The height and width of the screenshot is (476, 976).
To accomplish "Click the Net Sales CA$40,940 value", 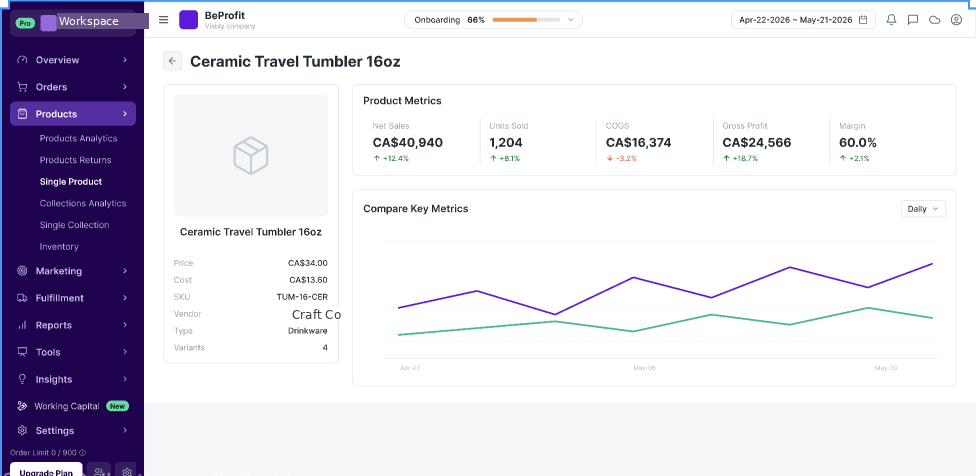I will point(408,142).
